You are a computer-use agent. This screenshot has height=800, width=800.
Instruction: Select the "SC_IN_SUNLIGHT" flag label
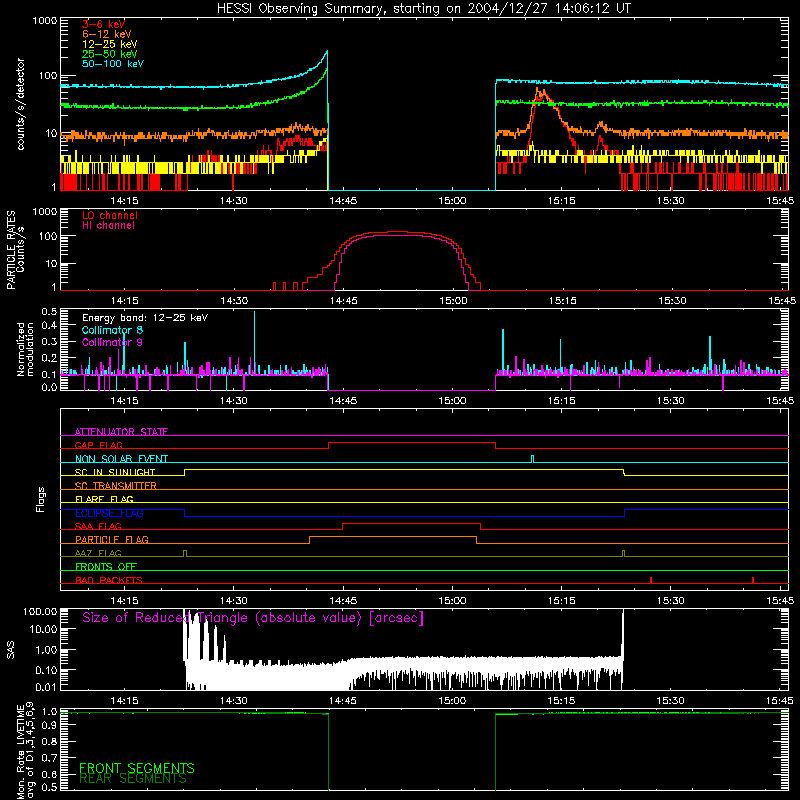tap(115, 472)
